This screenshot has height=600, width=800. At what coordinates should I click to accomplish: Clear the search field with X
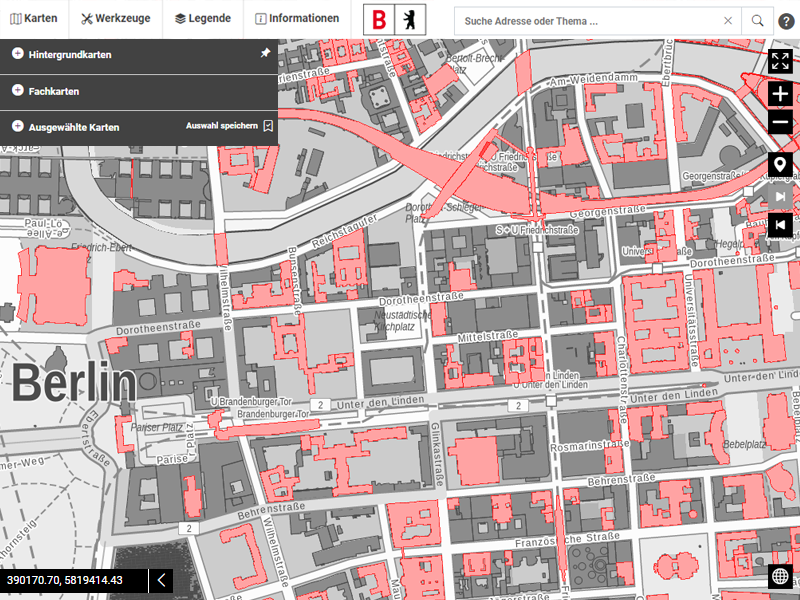click(728, 21)
